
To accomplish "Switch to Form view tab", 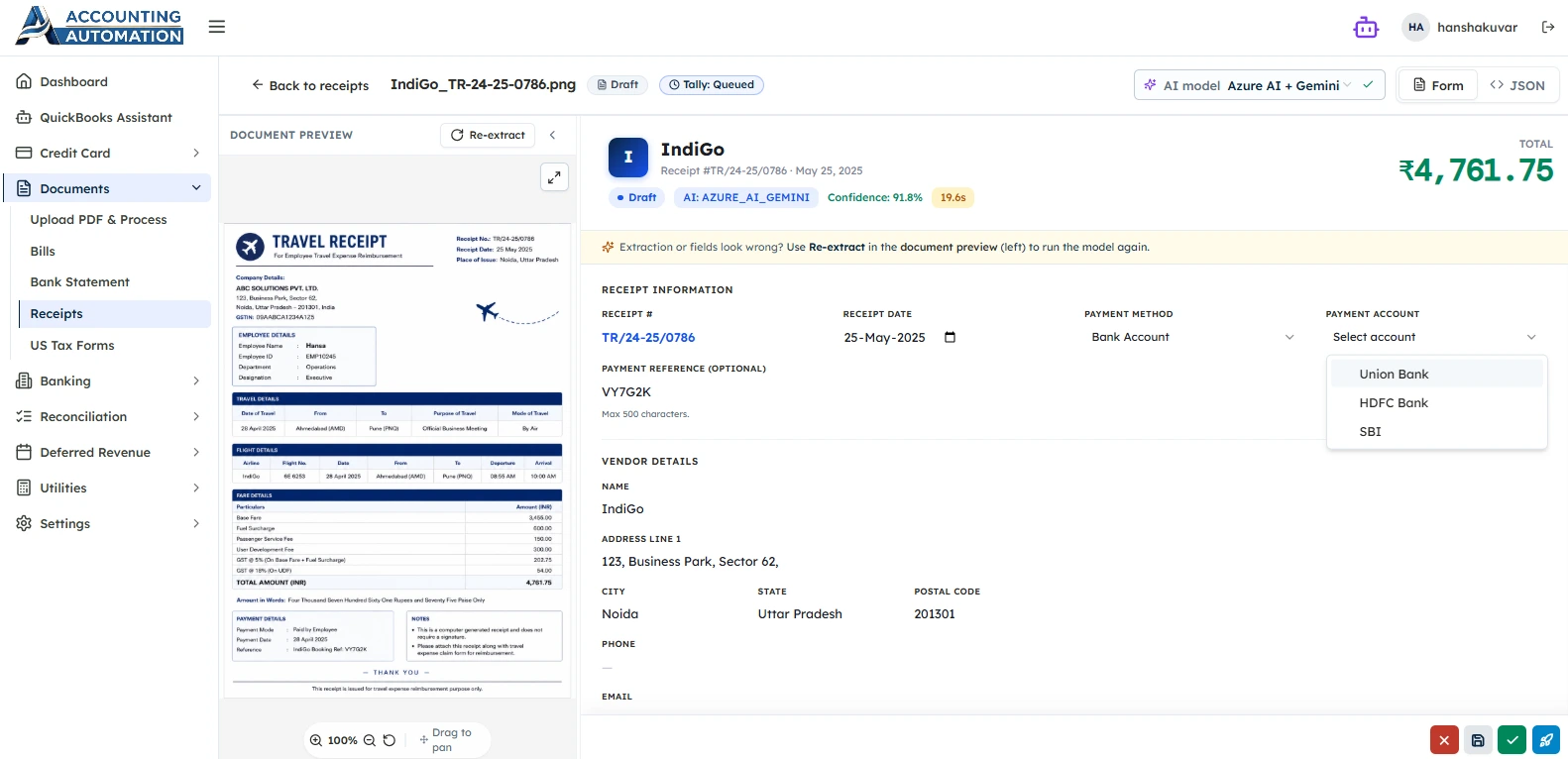I will click(x=1438, y=85).
